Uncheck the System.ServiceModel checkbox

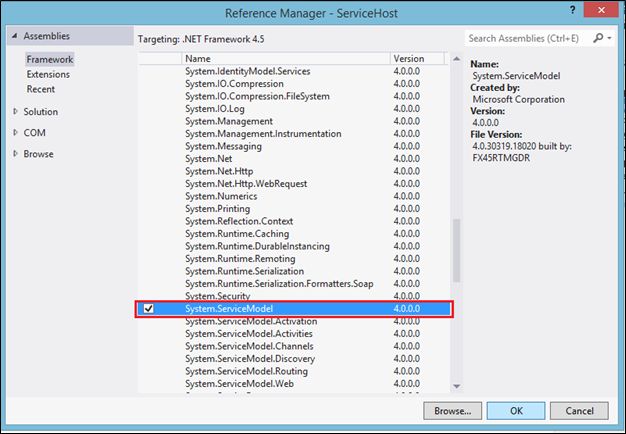tap(149, 309)
